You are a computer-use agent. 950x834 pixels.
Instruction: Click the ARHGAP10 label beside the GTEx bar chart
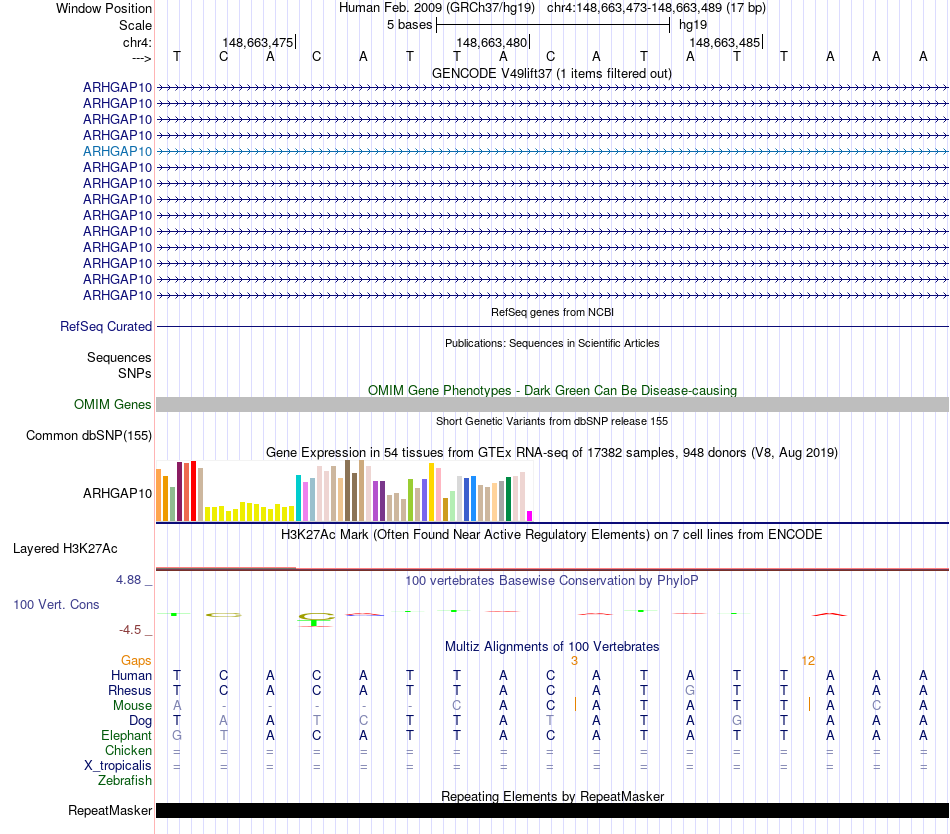pyautogui.click(x=118, y=494)
